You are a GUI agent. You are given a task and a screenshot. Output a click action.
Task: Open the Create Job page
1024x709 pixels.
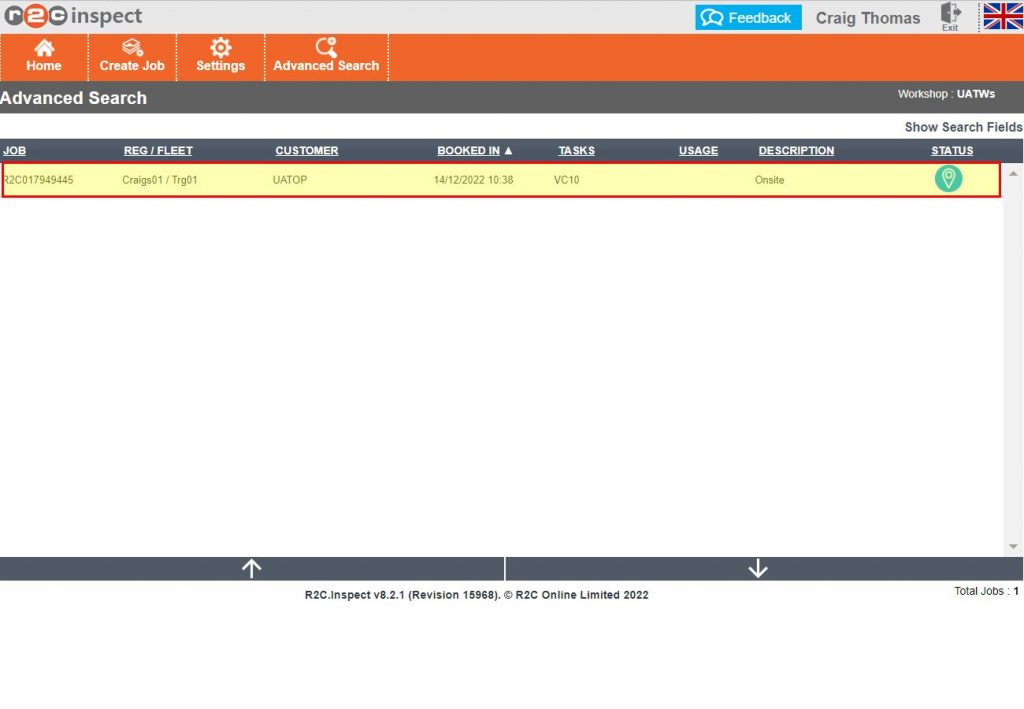pyautogui.click(x=132, y=48)
